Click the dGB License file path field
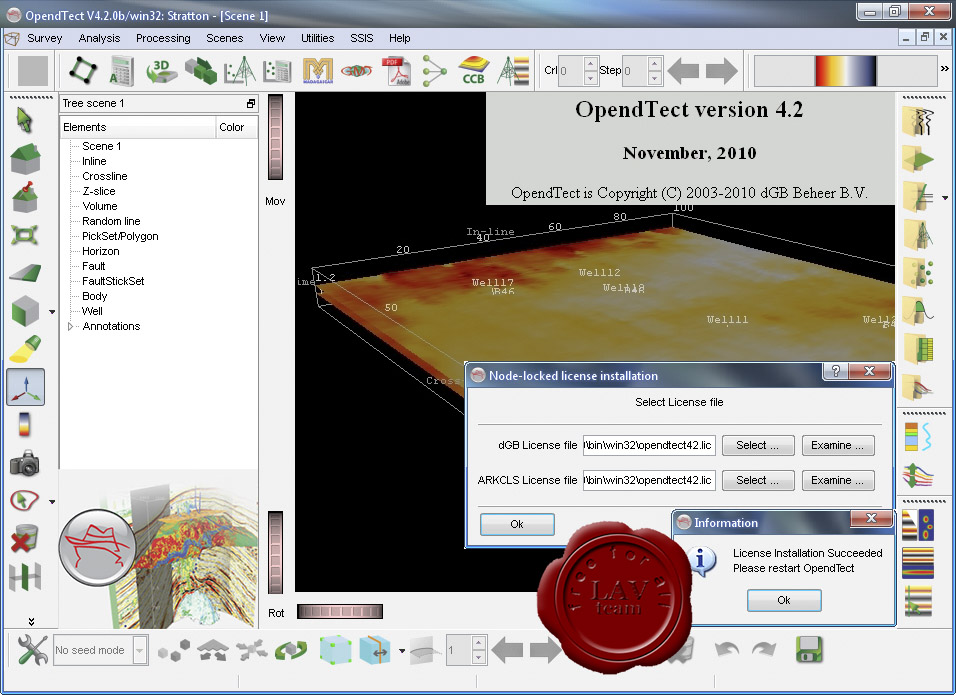Image resolution: width=956 pixels, height=695 pixels. [x=649, y=445]
